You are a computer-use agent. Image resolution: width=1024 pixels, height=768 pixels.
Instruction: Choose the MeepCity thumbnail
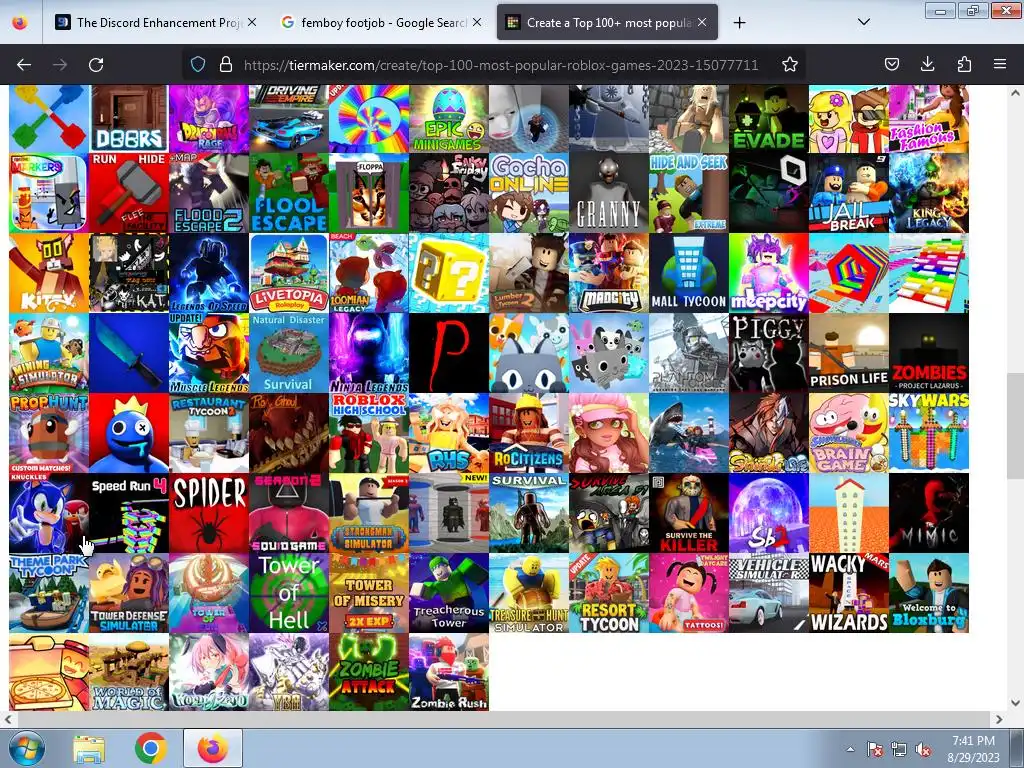(x=769, y=273)
